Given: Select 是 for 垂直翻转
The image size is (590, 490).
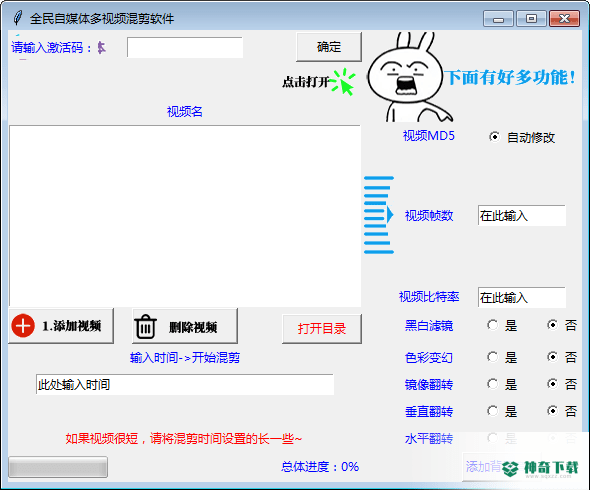Looking at the screenshot, I should pyautogui.click(x=493, y=411).
